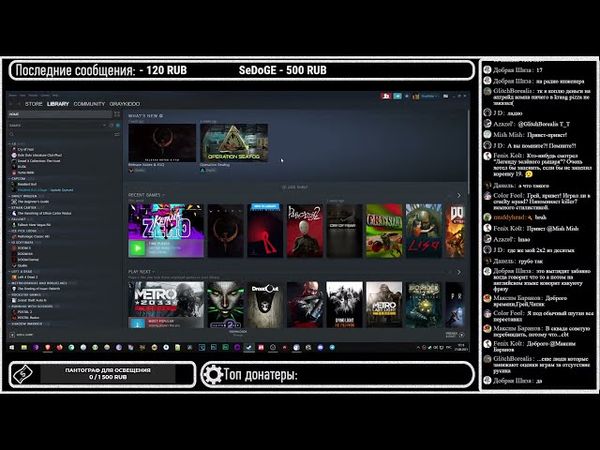Open Pathologic 2 cover in Recent Games
The height and width of the screenshot is (450, 600).
(305, 231)
